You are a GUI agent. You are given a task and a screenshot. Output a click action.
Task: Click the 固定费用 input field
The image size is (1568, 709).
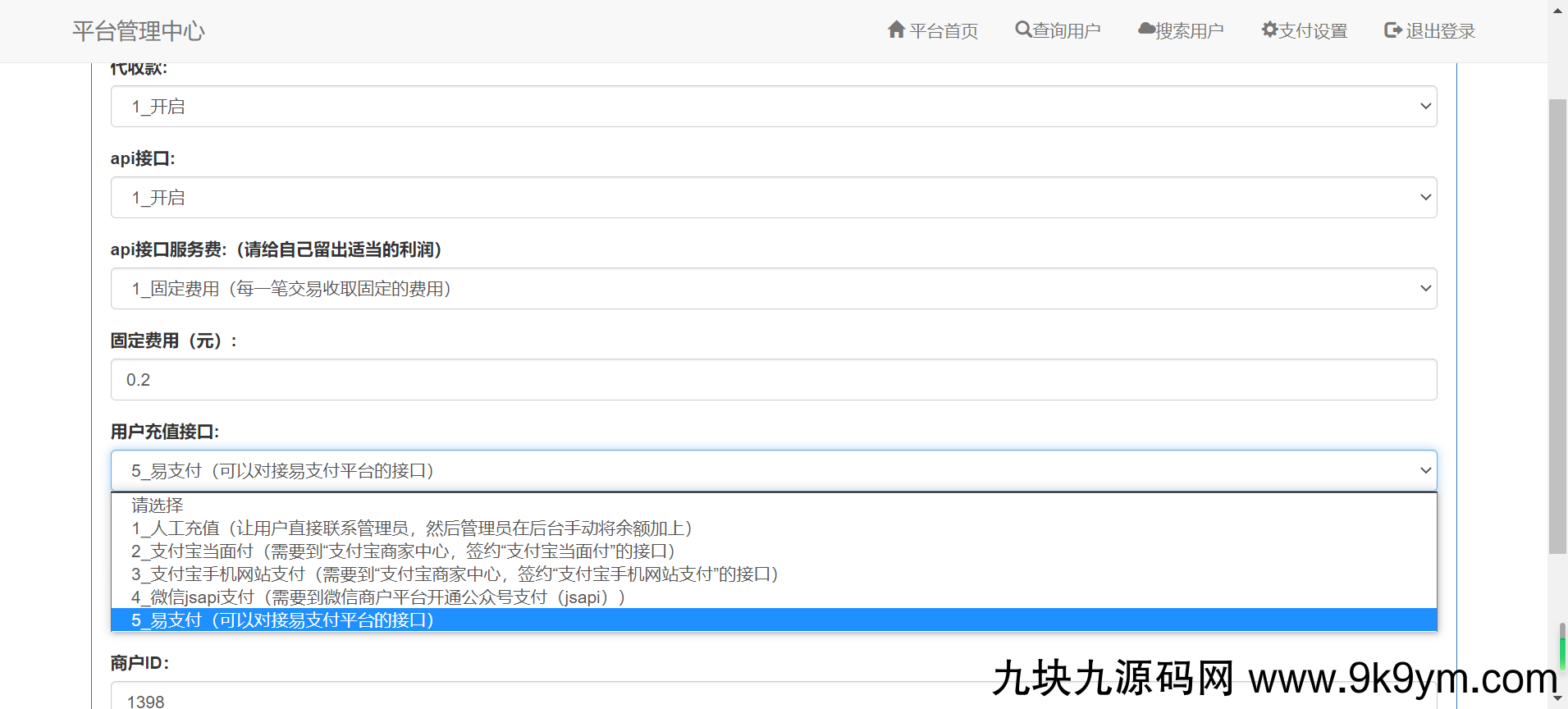(773, 380)
